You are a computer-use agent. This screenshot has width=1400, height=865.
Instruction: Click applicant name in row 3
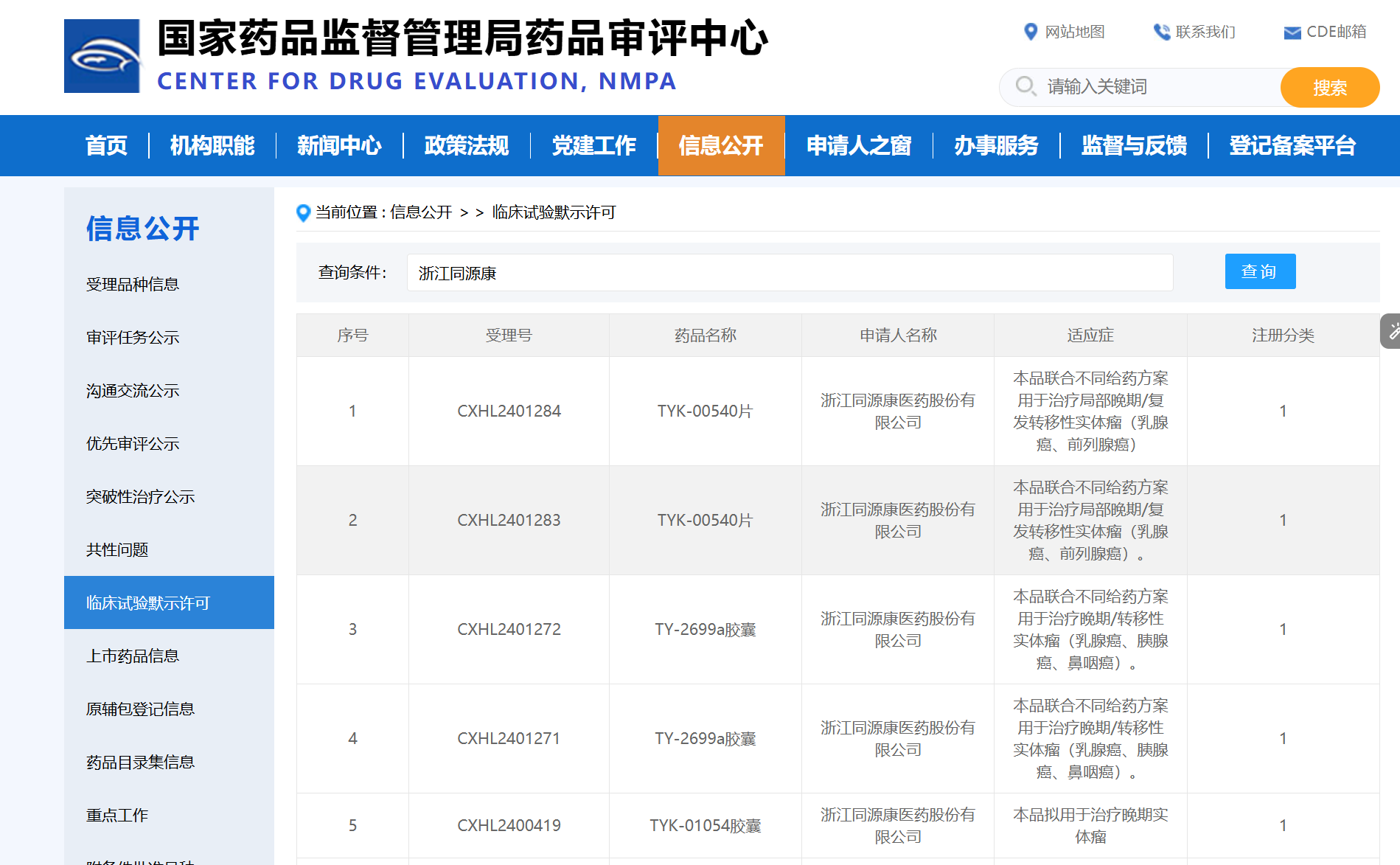898,630
